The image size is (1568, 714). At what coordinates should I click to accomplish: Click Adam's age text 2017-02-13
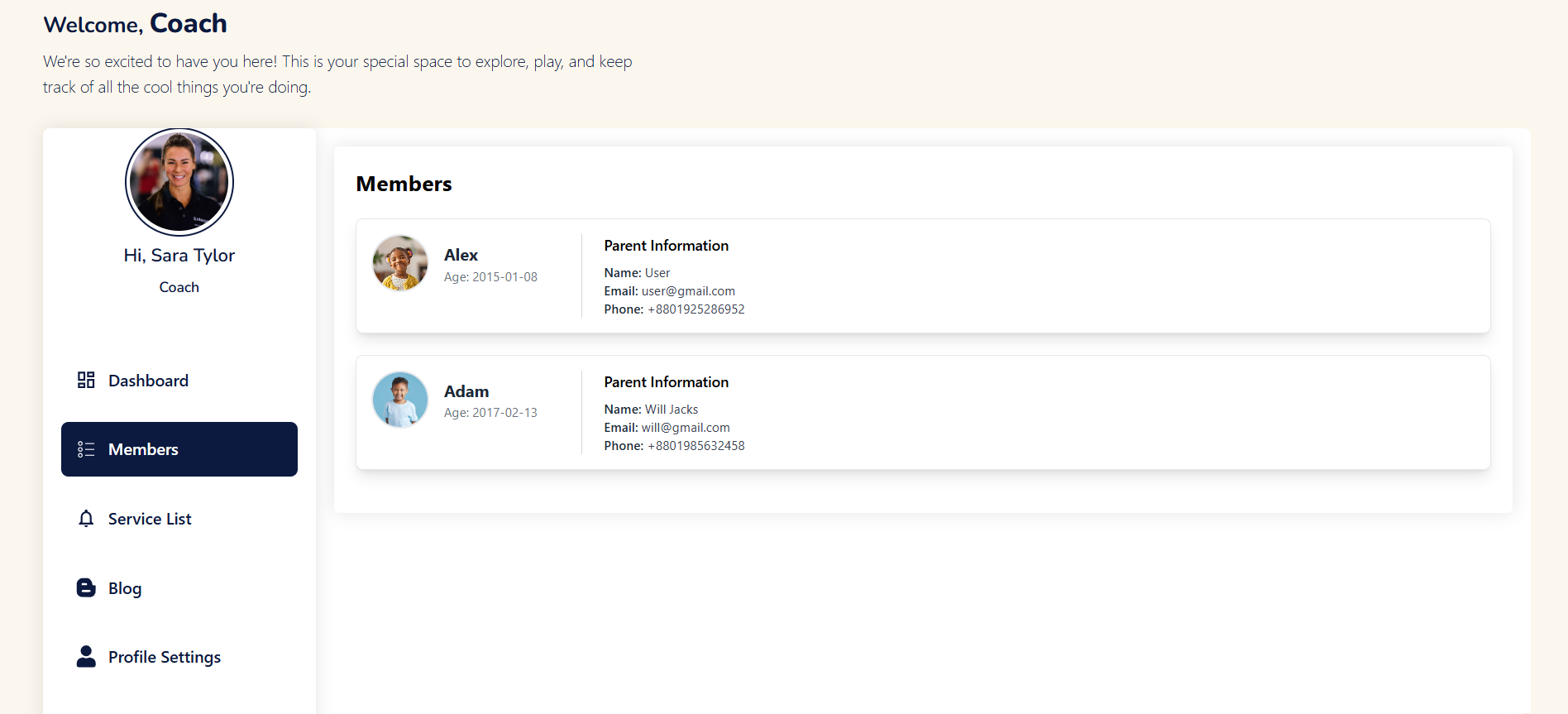[504, 413]
